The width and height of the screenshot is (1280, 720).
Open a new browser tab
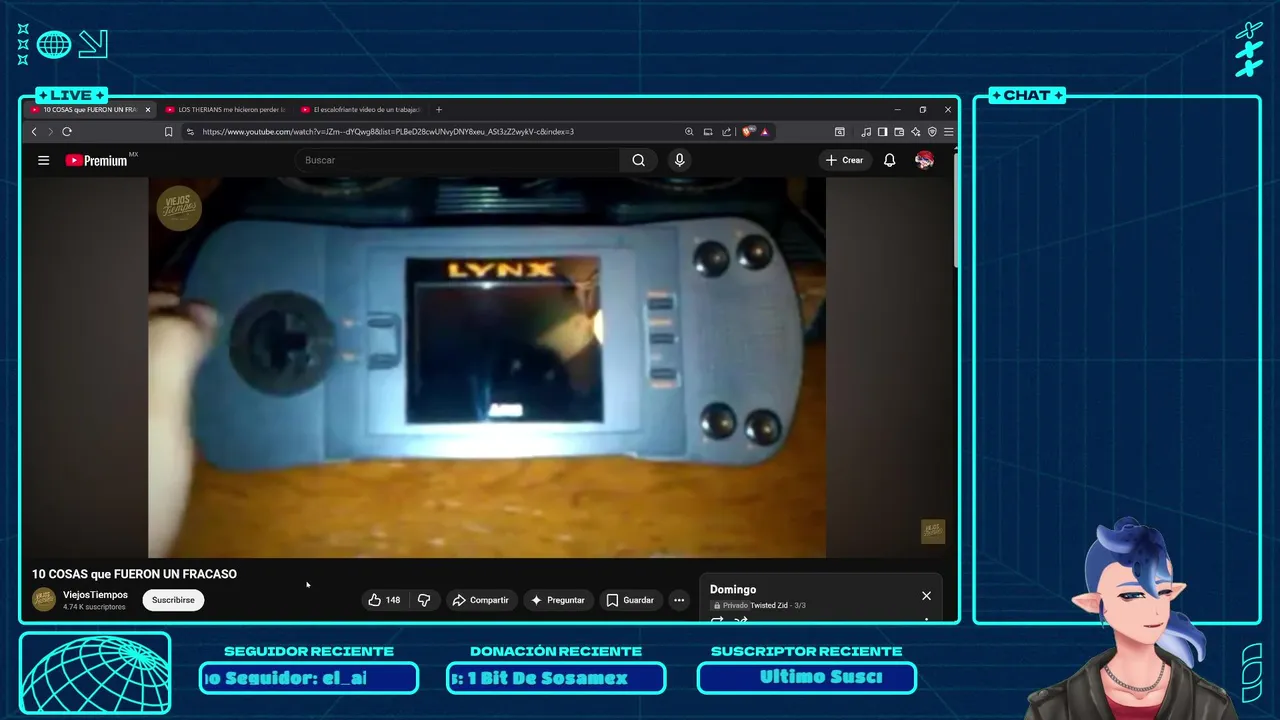pos(439,109)
